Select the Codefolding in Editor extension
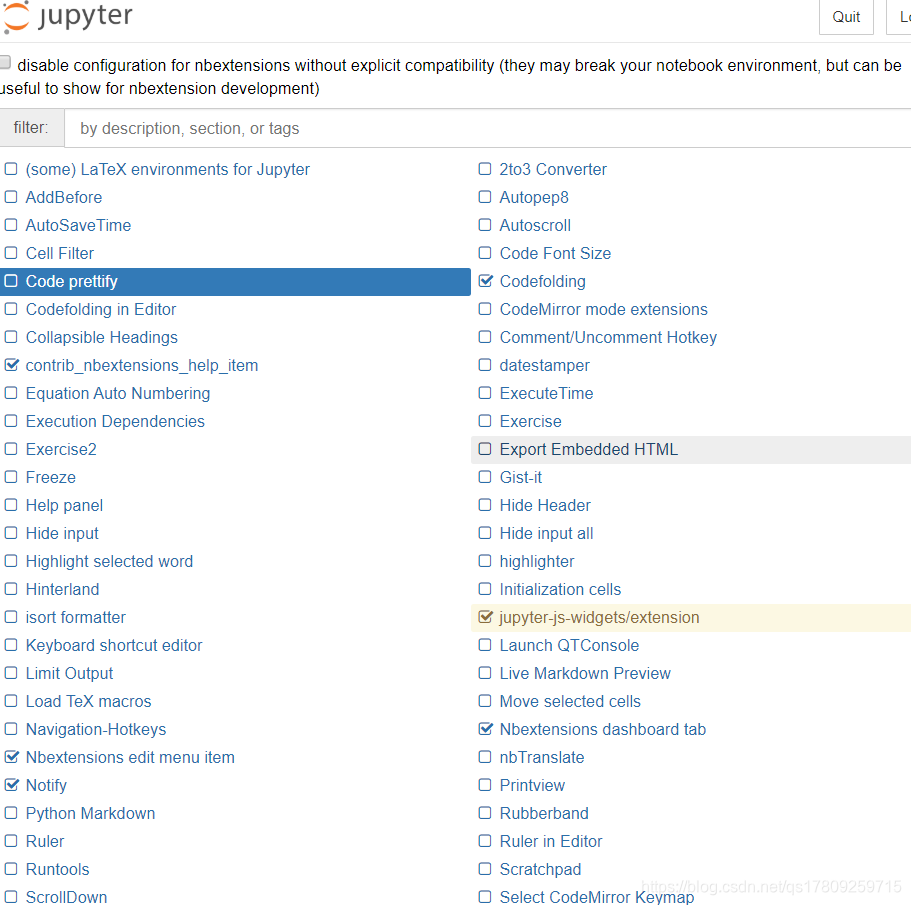The width and height of the screenshot is (911, 905). point(101,309)
